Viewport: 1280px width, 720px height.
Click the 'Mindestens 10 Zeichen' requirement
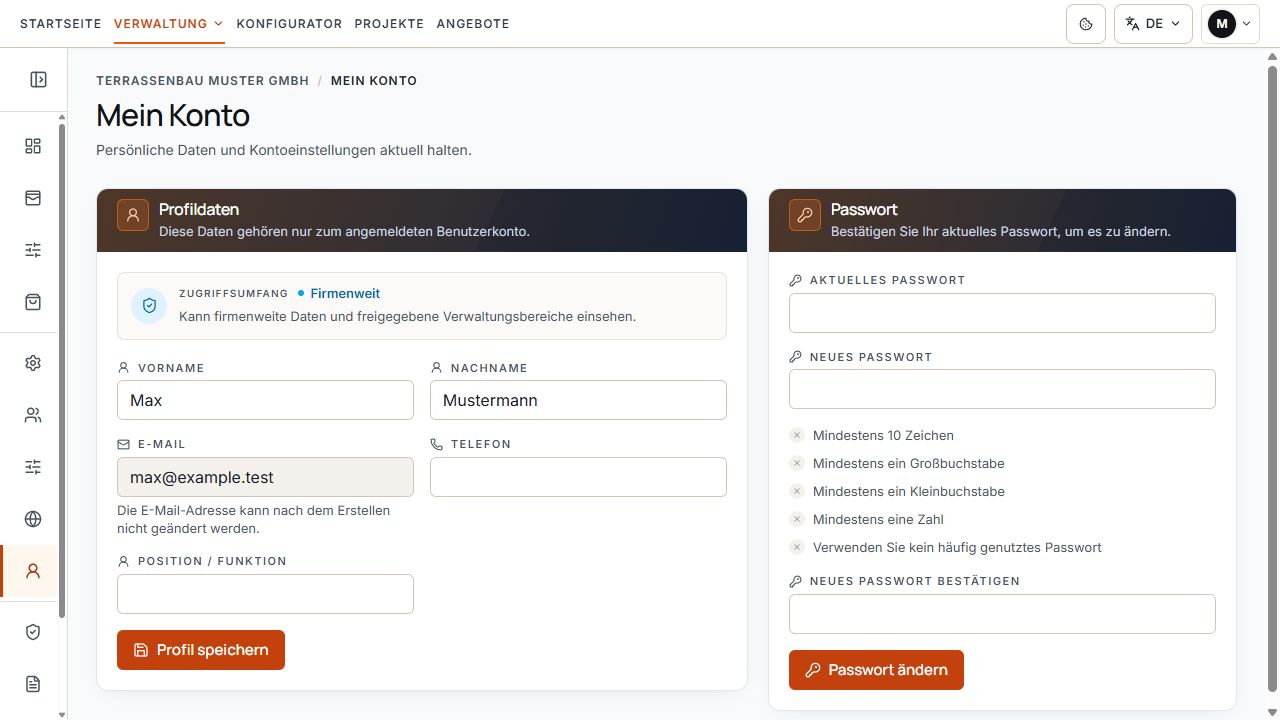[x=883, y=435]
